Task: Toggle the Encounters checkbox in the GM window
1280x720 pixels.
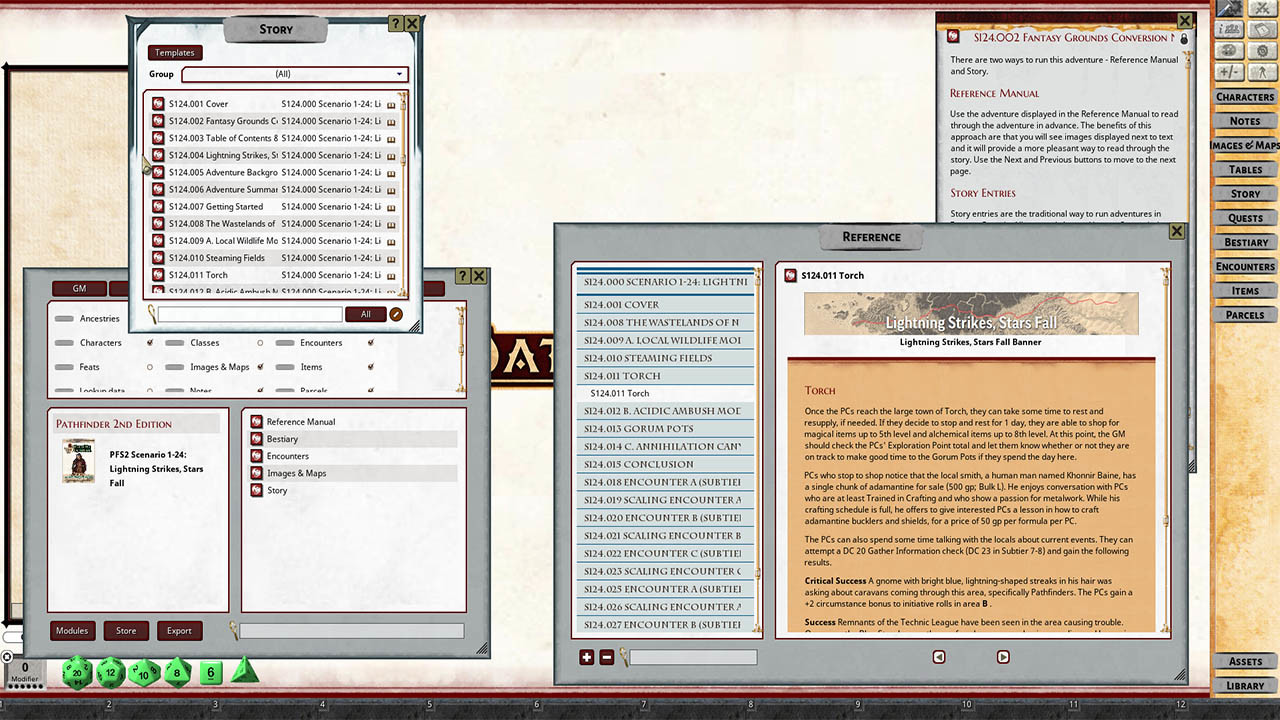Action: 370,343
